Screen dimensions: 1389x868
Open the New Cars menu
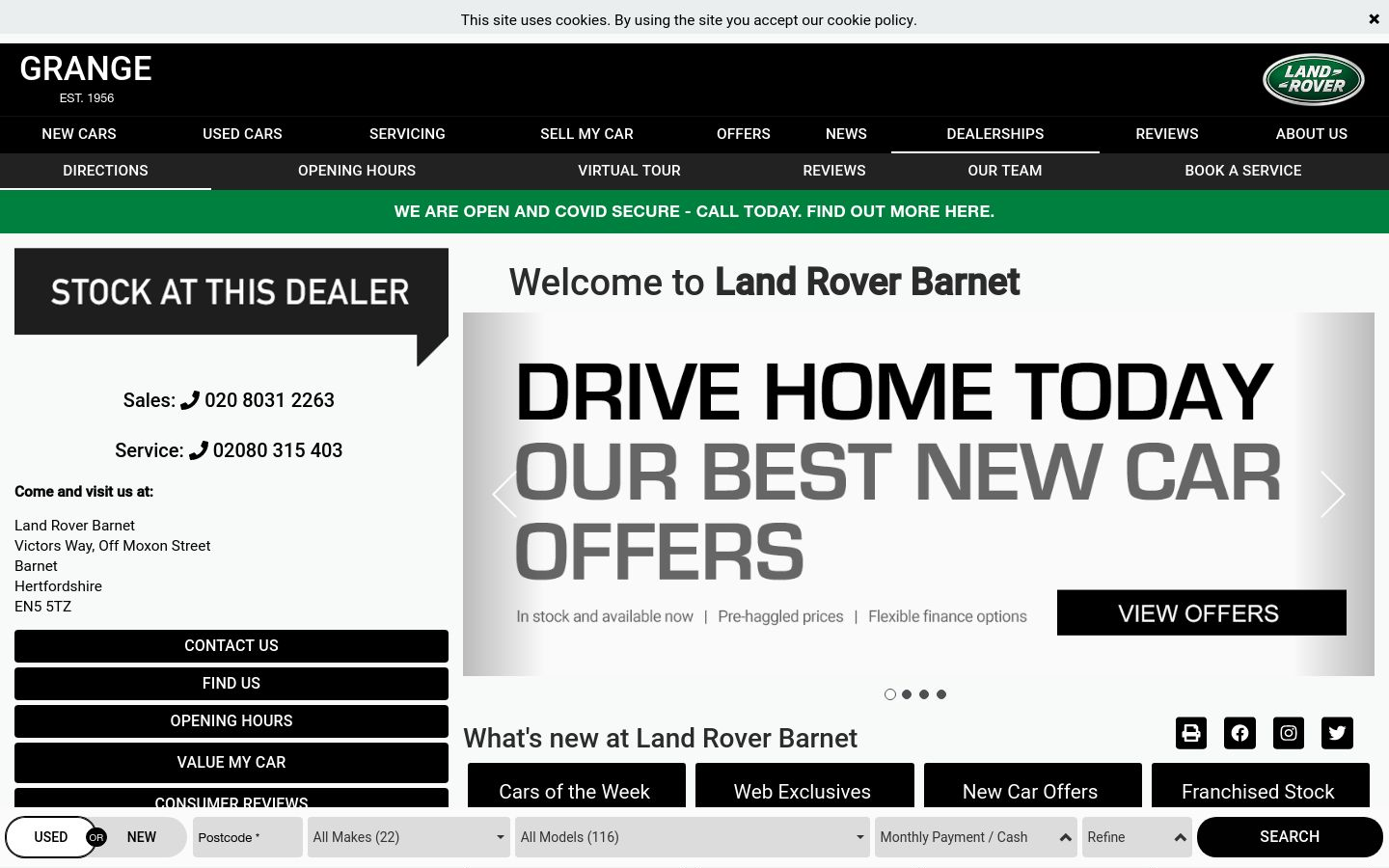pos(79,134)
